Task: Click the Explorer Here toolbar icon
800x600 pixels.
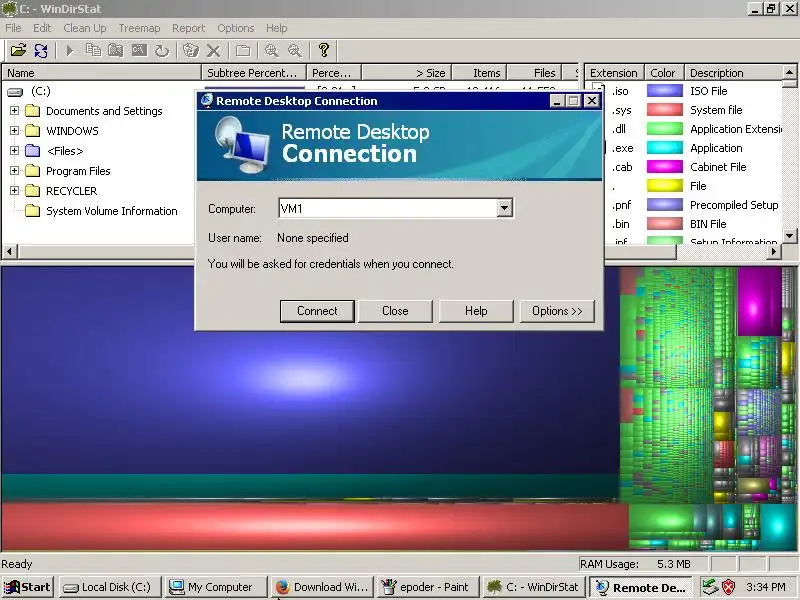Action: (x=116, y=50)
